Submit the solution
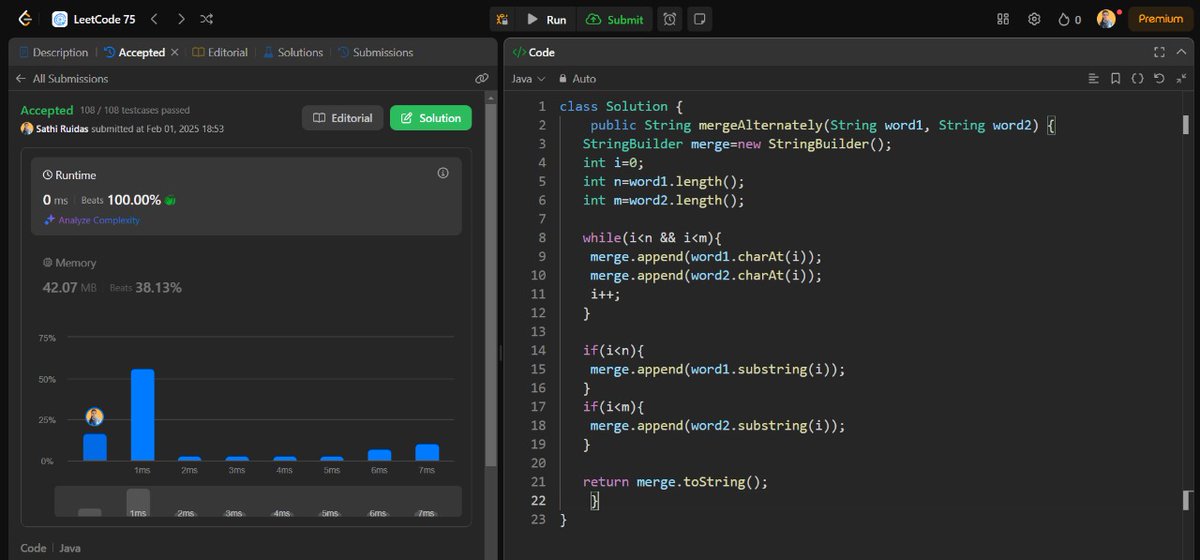Screen dimensions: 1200x560 click(615, 19)
